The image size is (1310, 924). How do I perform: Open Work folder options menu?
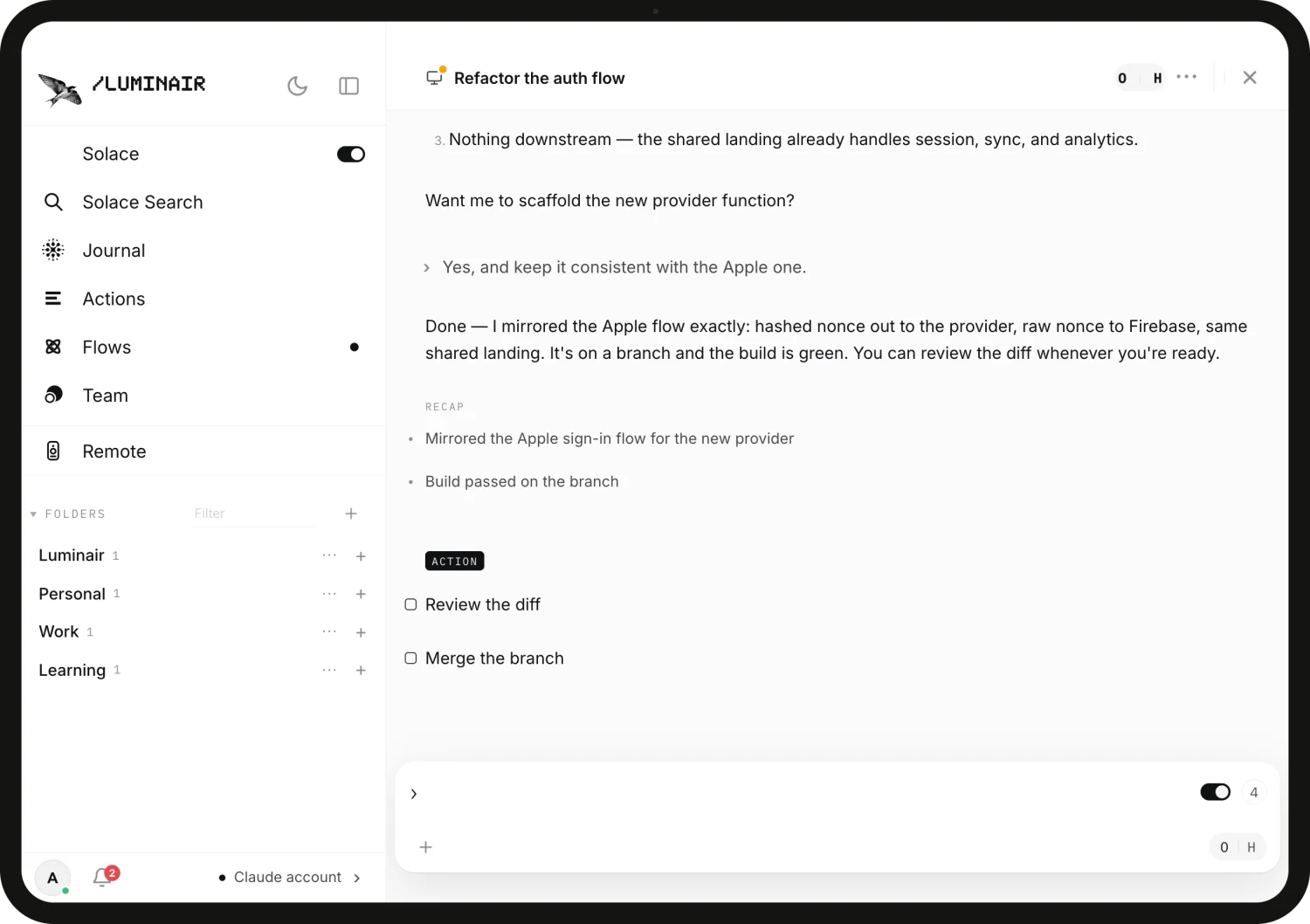pos(329,631)
